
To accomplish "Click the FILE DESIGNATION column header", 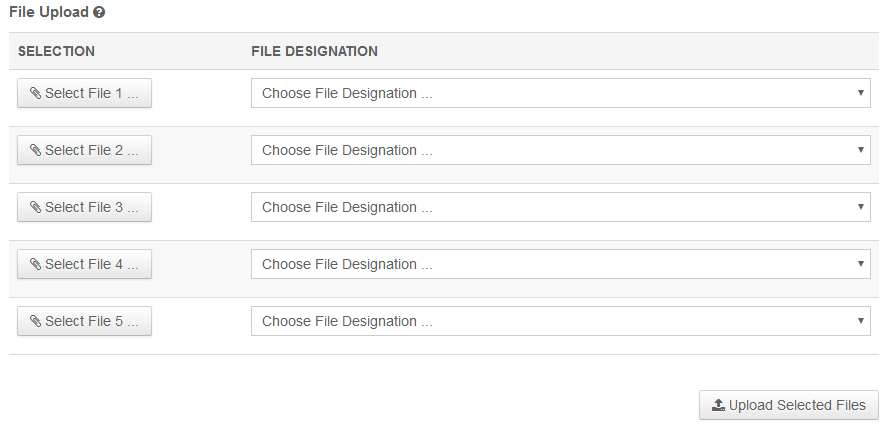I will coord(314,51).
